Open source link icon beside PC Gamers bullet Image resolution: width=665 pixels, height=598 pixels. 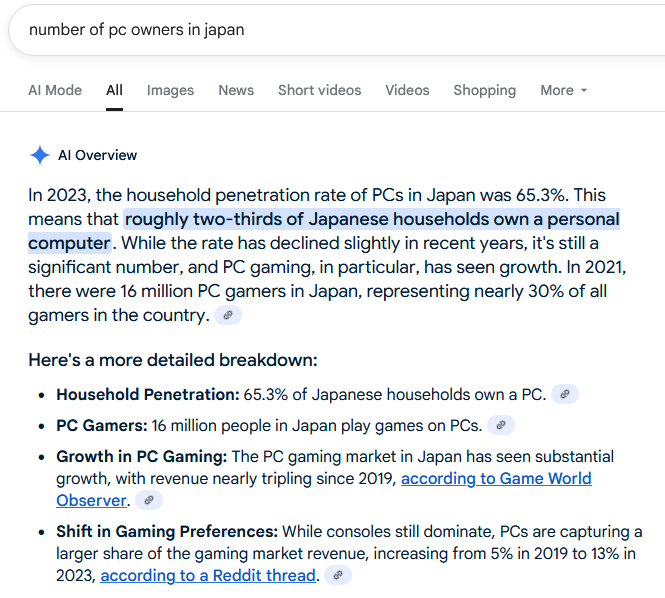pos(500,425)
